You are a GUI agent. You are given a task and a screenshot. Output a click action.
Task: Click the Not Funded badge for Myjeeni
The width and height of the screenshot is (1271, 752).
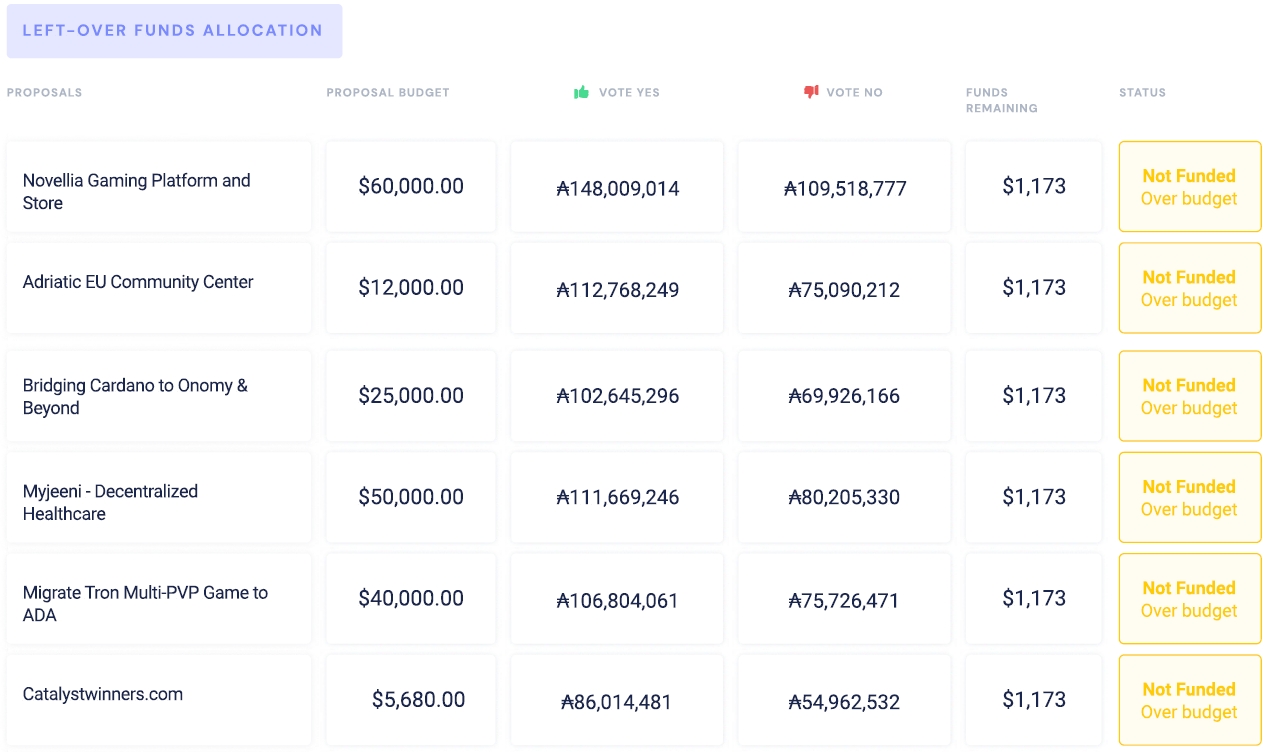tap(1189, 498)
